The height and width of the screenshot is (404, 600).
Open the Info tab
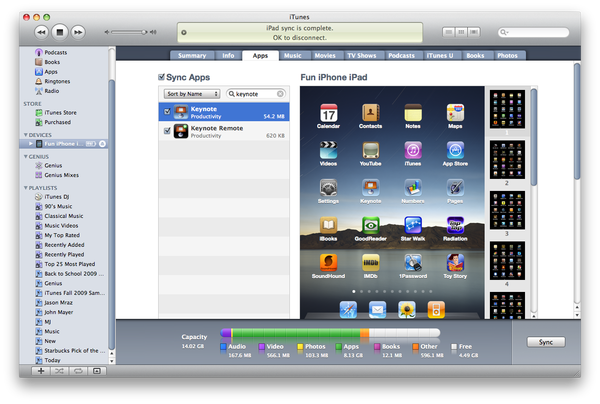(228, 55)
